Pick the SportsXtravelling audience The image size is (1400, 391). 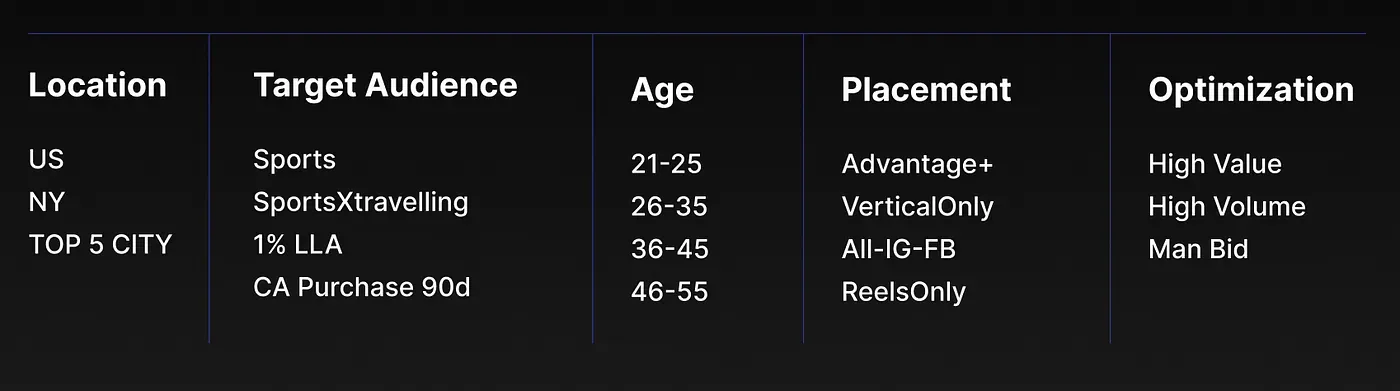(361, 203)
